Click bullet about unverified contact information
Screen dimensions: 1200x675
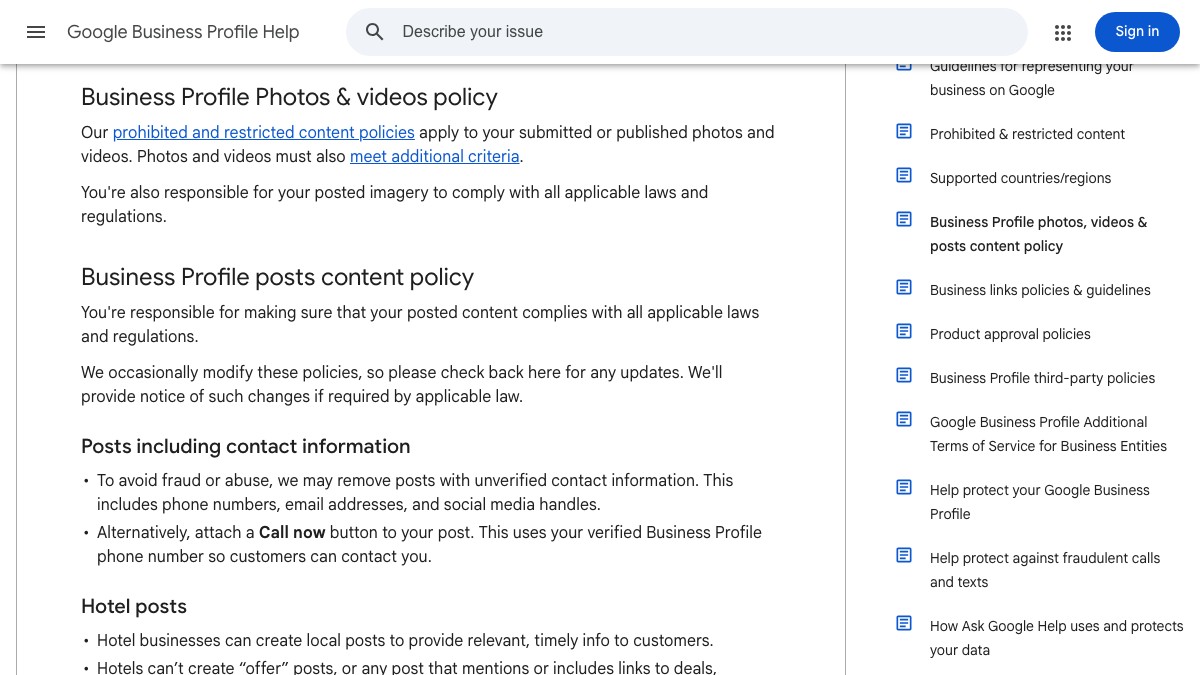(x=415, y=492)
